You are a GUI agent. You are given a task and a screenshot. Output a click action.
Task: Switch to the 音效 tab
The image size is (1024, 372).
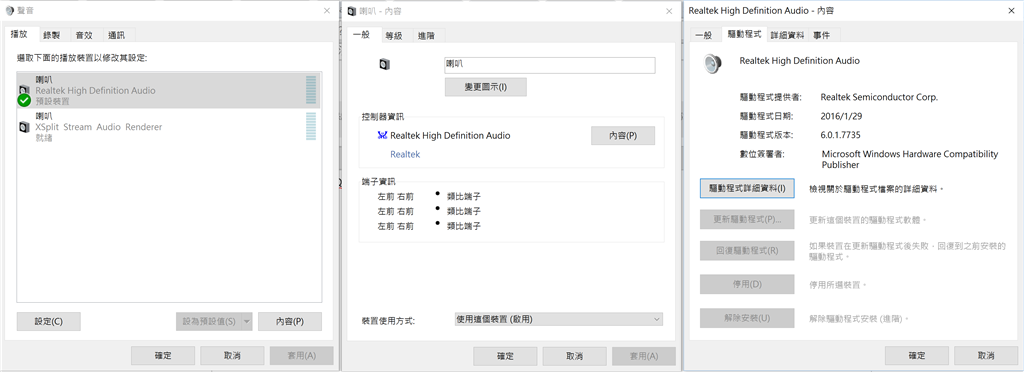click(x=84, y=35)
